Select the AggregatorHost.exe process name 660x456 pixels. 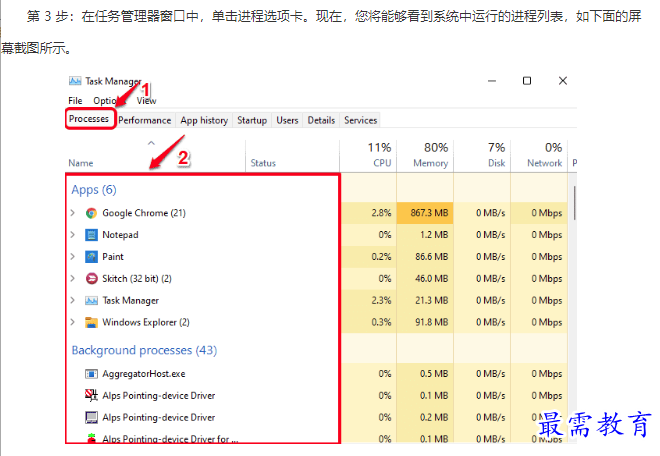(x=144, y=374)
